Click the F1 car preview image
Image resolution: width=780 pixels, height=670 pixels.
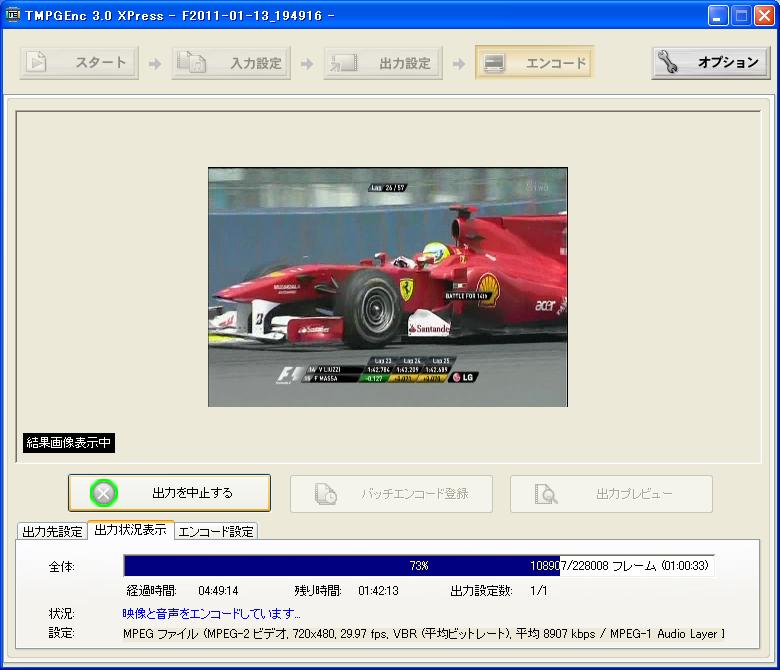(x=387, y=287)
